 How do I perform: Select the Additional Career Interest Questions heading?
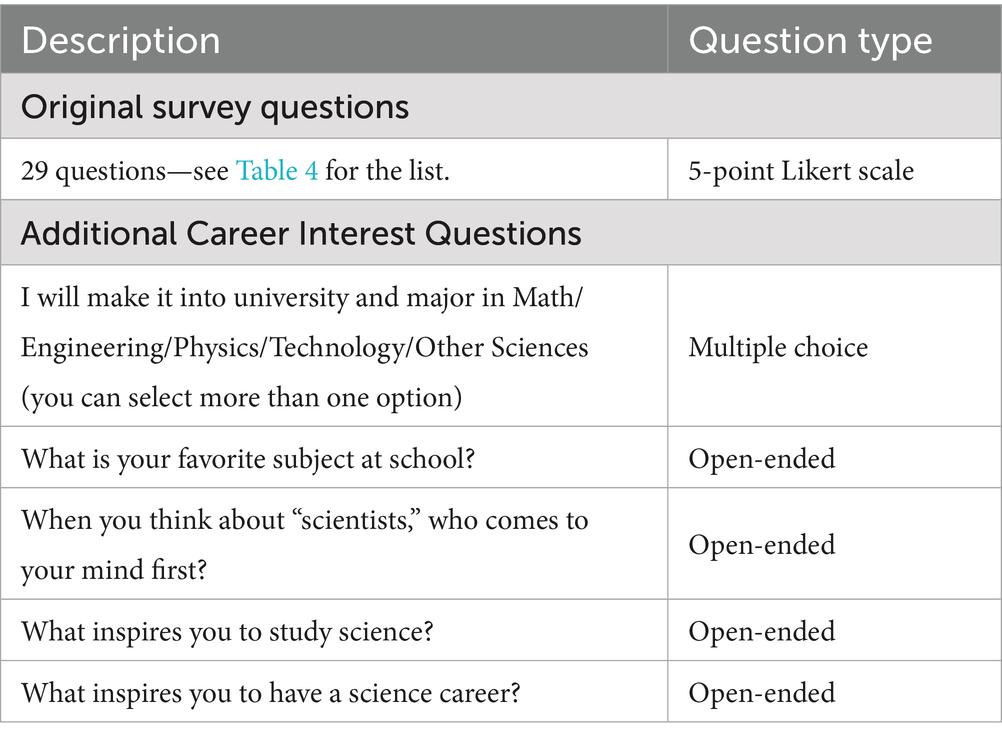[x=300, y=233]
